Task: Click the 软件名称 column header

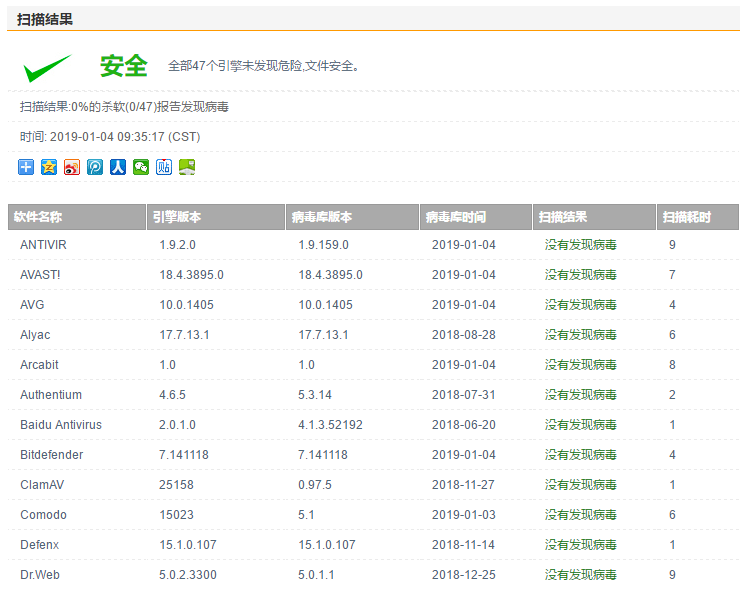Action: pos(77,217)
